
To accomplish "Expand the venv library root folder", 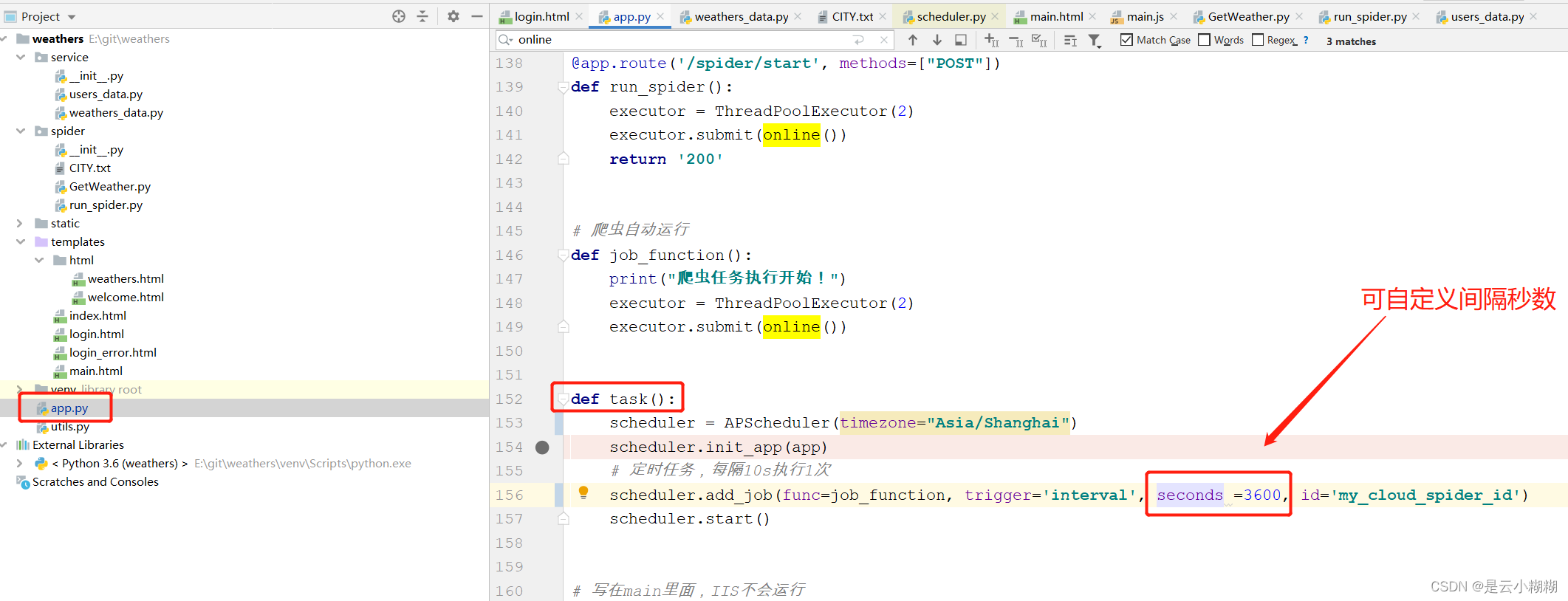I will point(21,389).
